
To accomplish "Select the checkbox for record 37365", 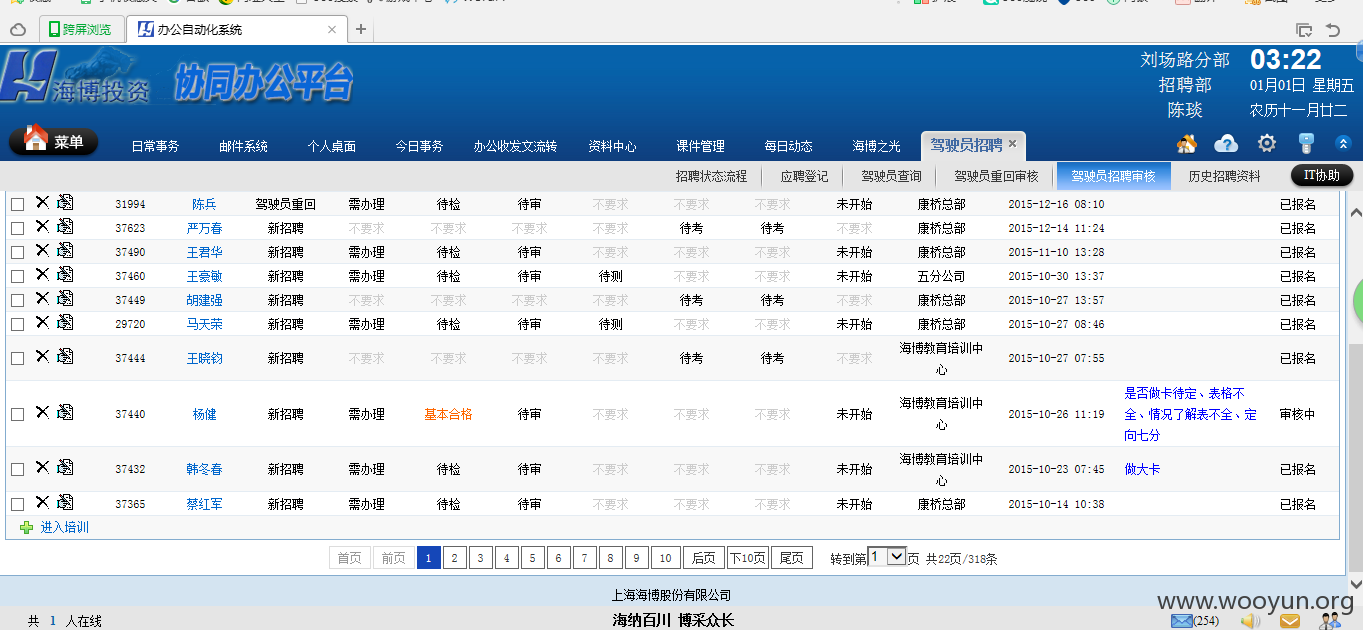I will (17, 504).
